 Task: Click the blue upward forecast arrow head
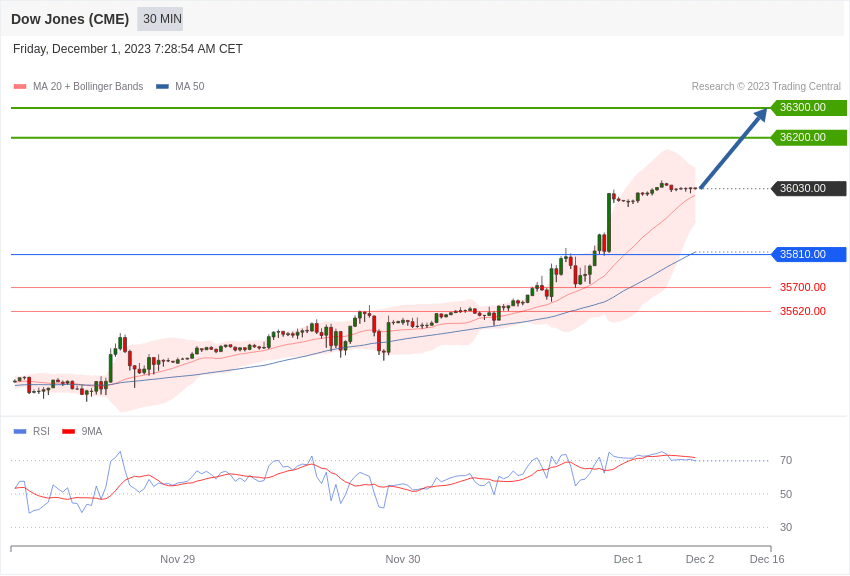(x=761, y=114)
